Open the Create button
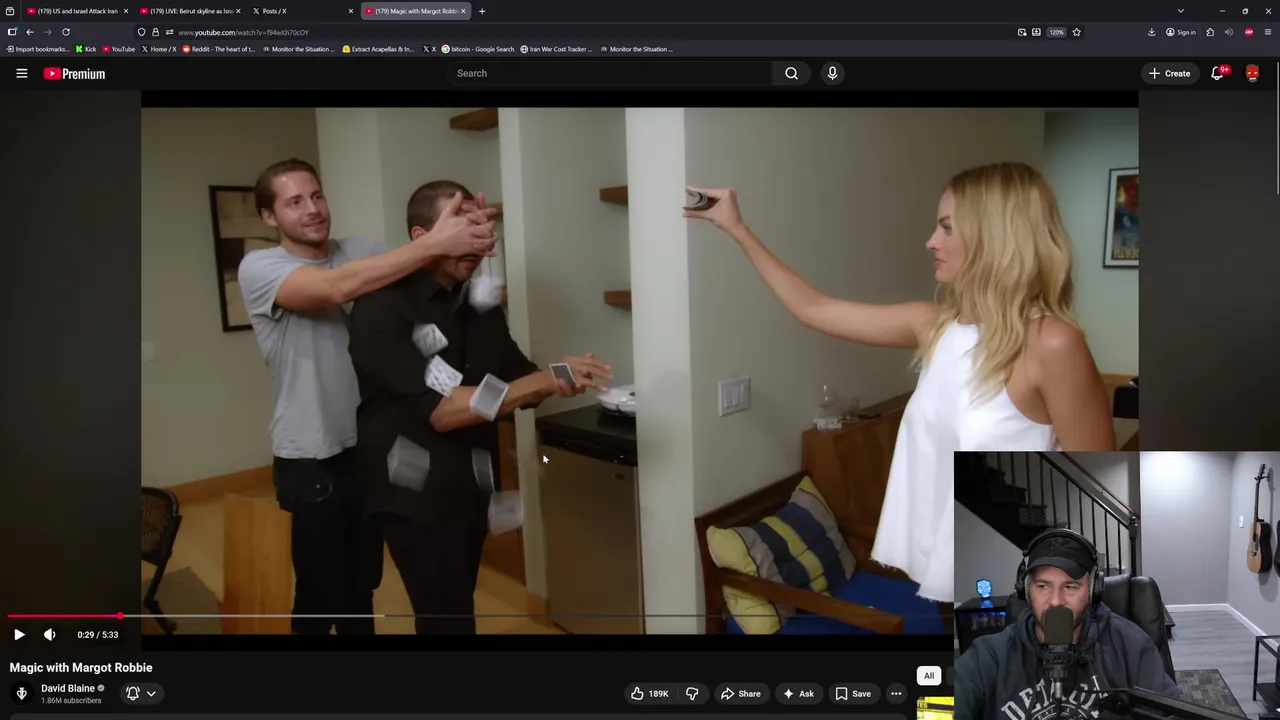Image resolution: width=1280 pixels, height=720 pixels. pyautogui.click(x=1169, y=73)
